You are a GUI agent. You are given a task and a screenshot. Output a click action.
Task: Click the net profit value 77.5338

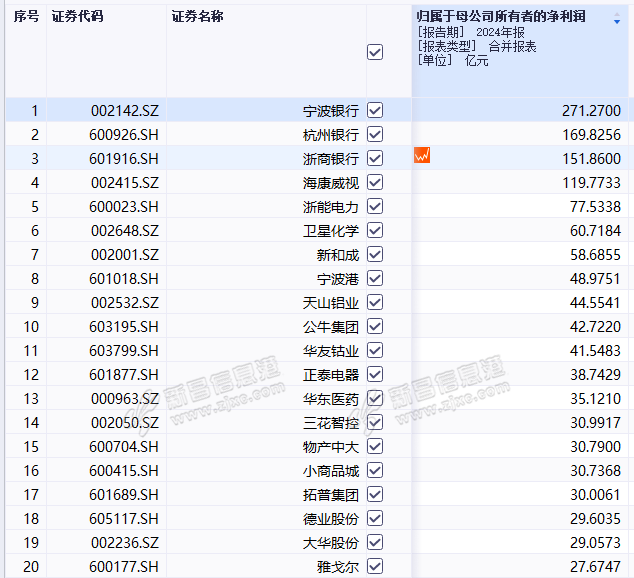[595, 207]
